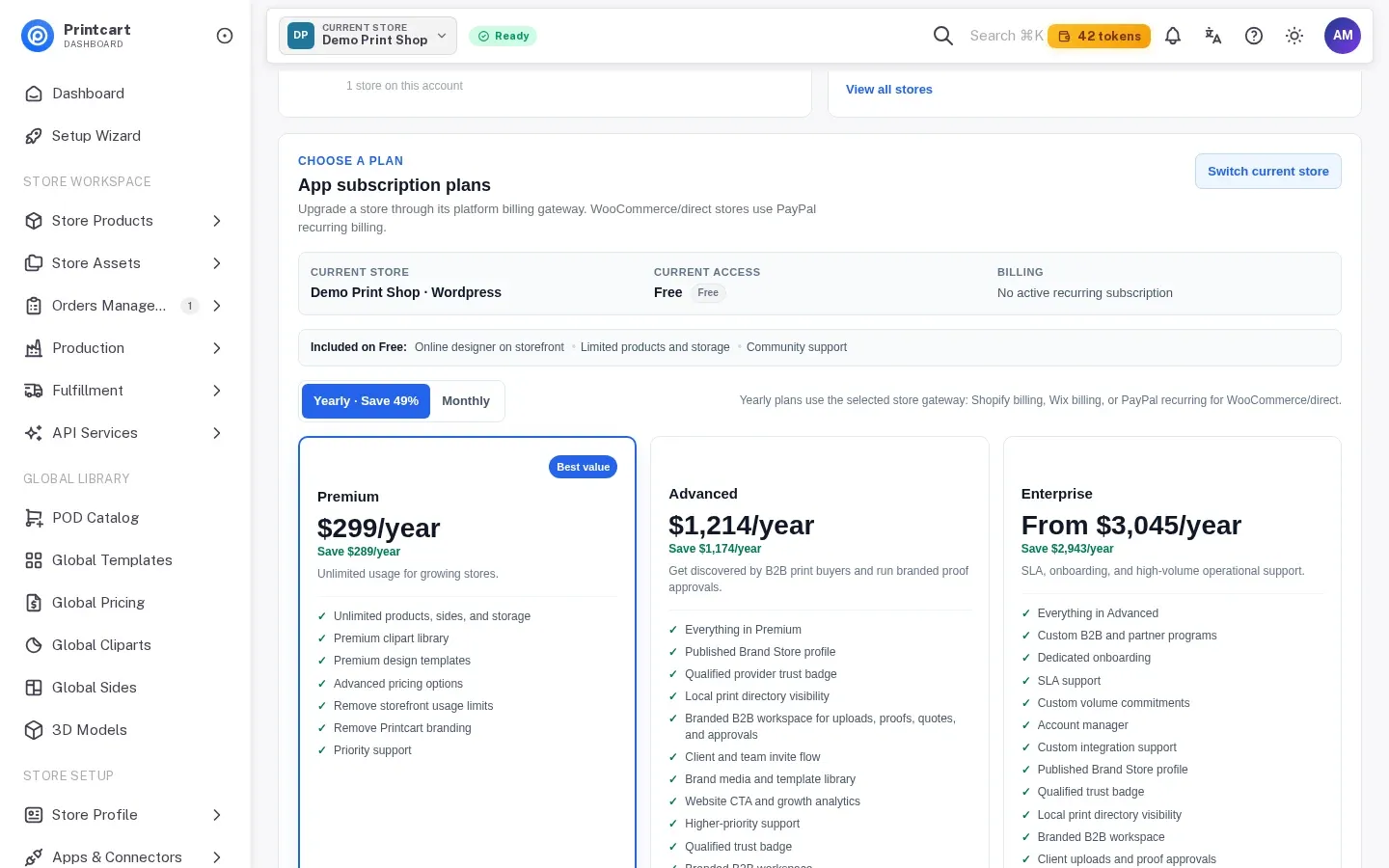This screenshot has width=1389, height=868.
Task: Click the Dashboard home icon
Action: [x=34, y=94]
